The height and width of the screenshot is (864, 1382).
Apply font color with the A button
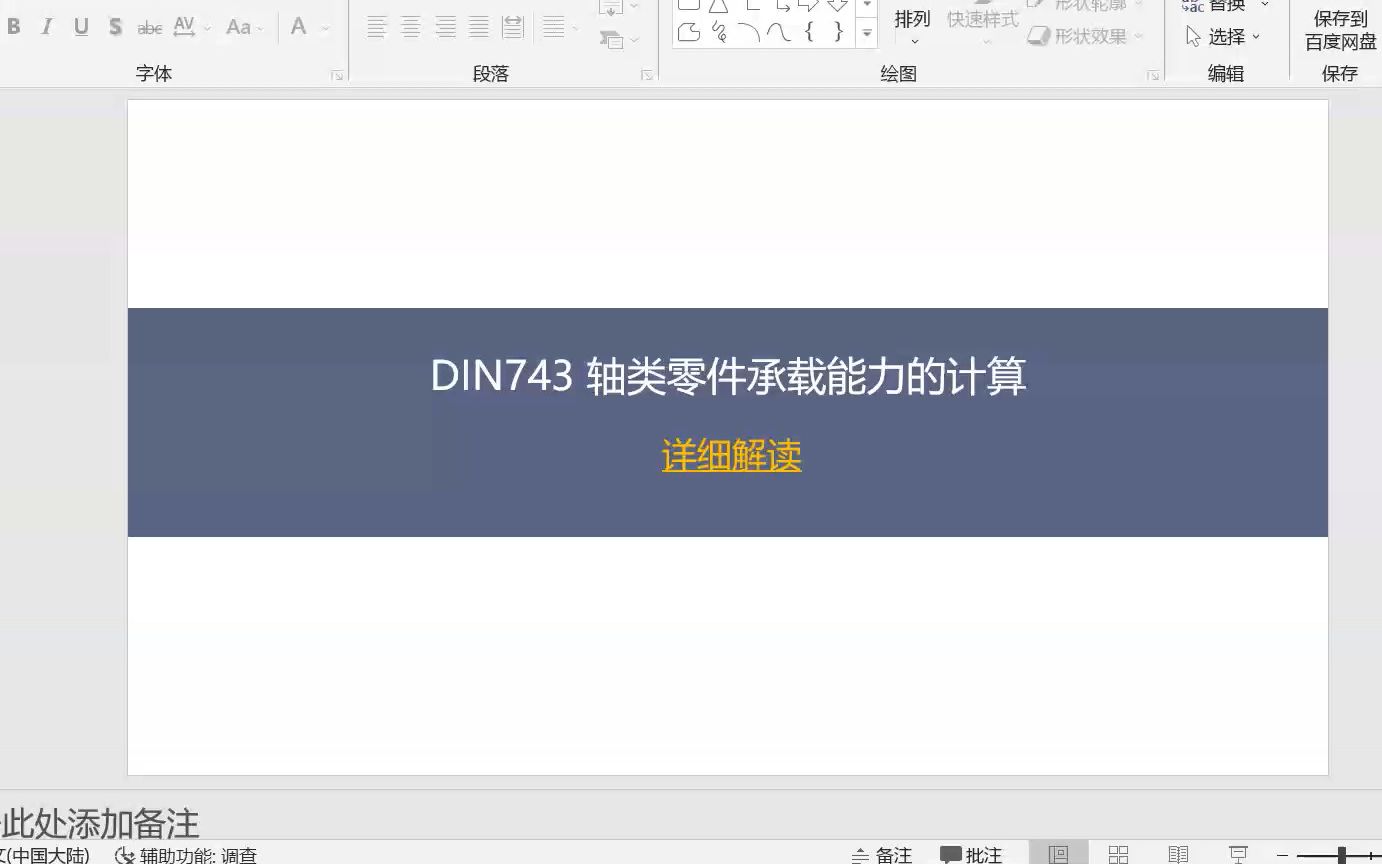tap(298, 27)
